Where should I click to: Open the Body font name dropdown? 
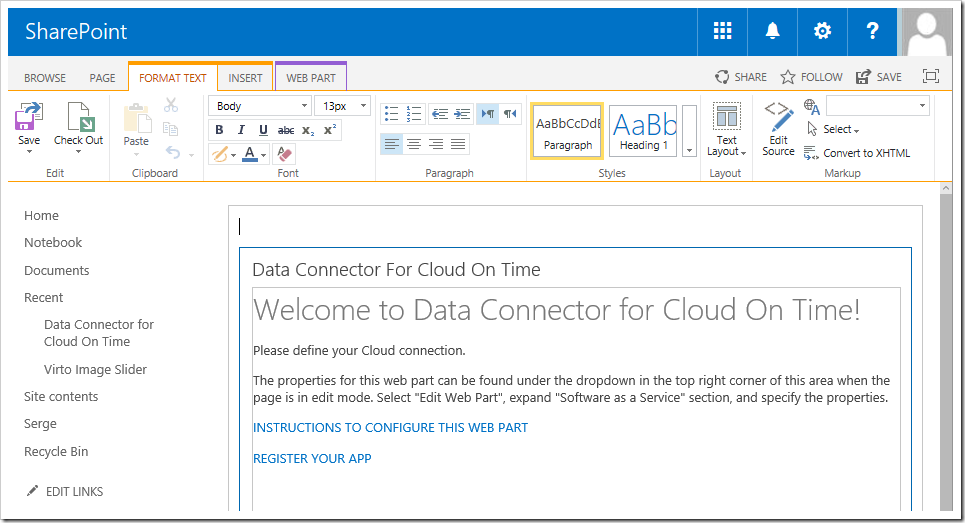[x=260, y=106]
